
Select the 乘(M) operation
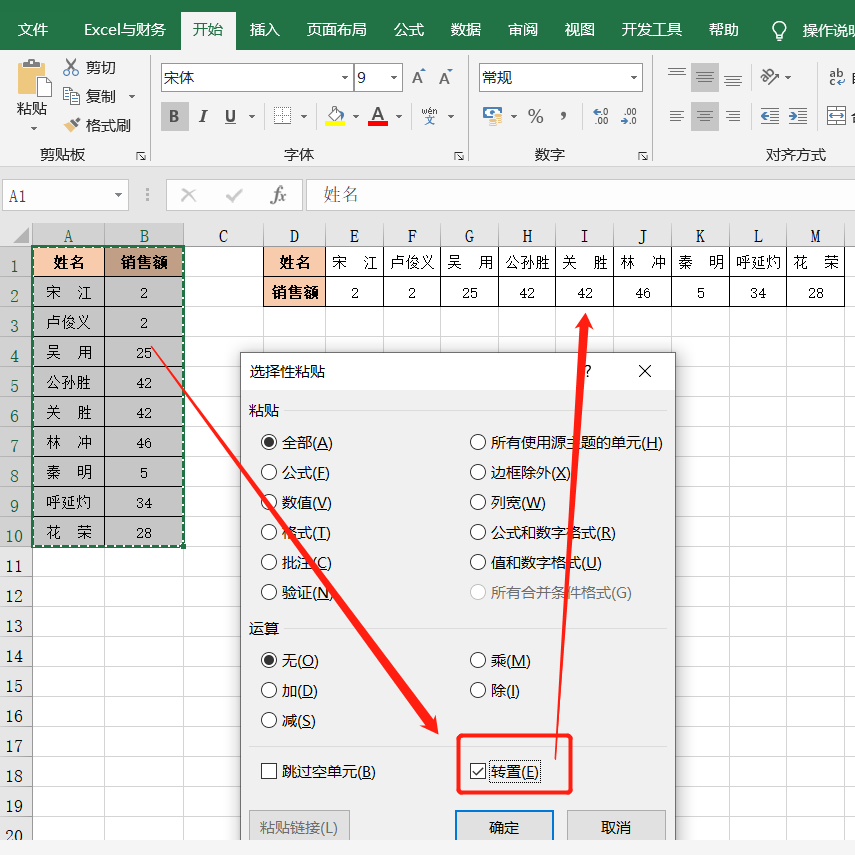point(500,660)
